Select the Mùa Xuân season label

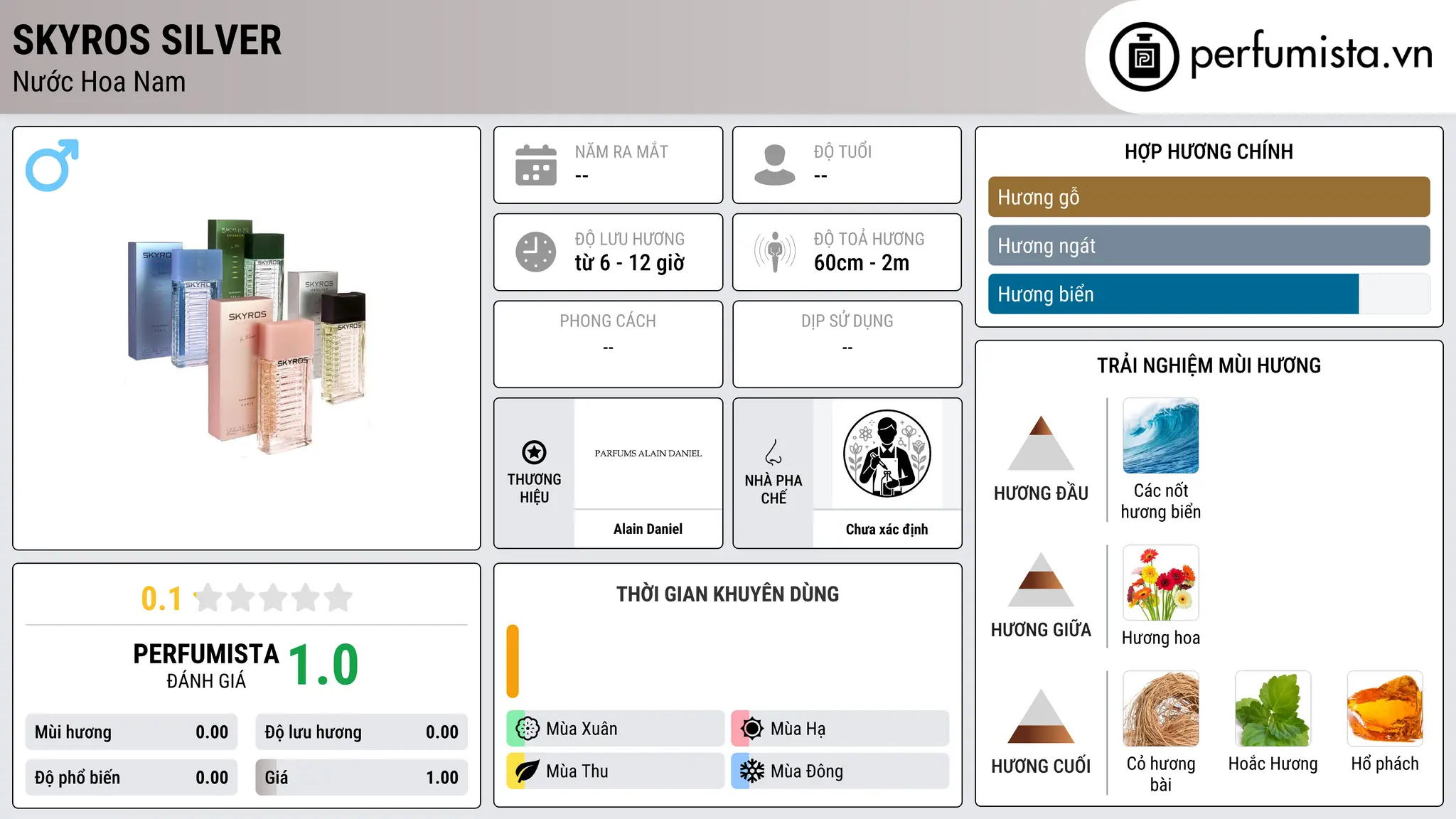[582, 729]
